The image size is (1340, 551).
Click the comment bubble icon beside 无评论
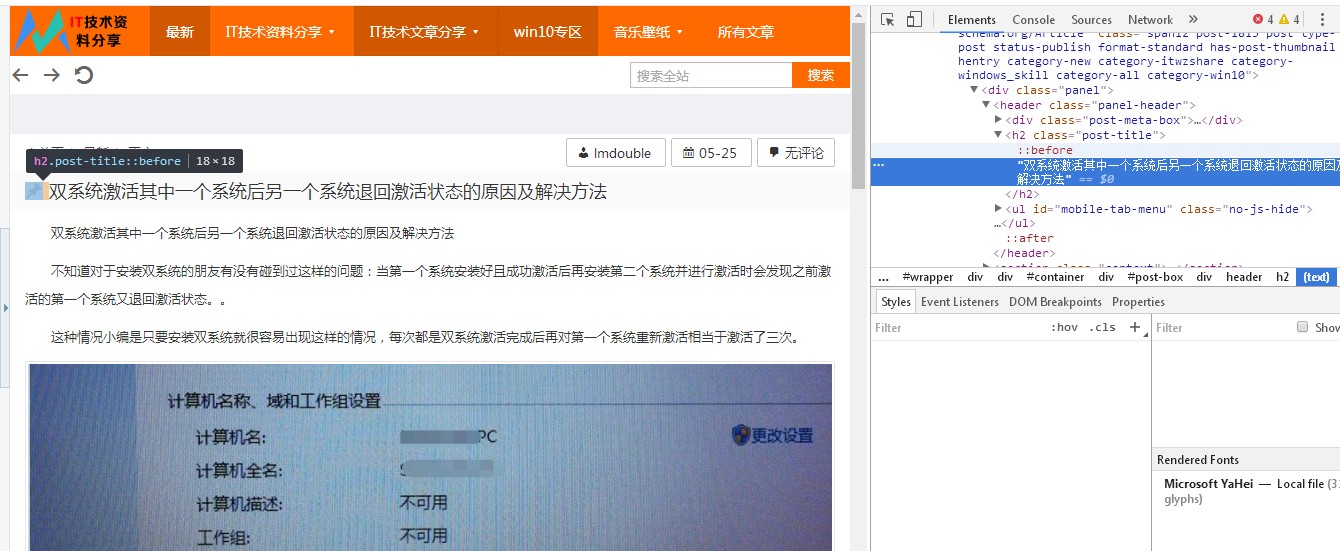[x=774, y=153]
